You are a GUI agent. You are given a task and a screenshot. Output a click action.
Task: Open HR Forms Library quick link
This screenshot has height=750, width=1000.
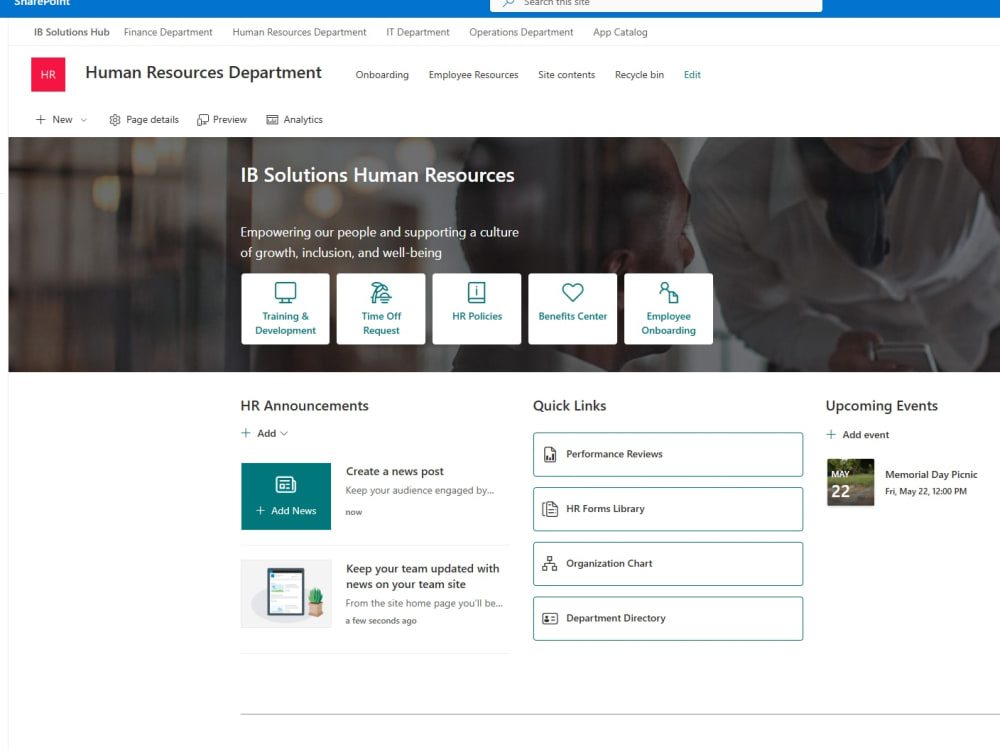[x=668, y=509]
